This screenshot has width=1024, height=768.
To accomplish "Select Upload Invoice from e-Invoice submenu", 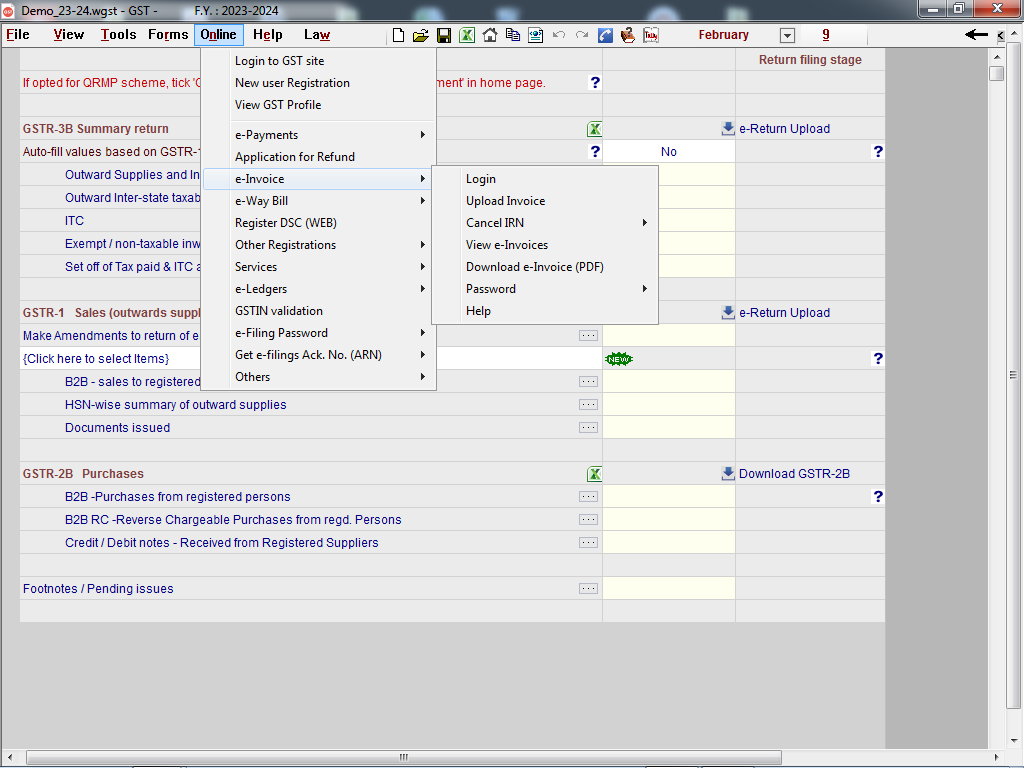I will click(x=505, y=201).
